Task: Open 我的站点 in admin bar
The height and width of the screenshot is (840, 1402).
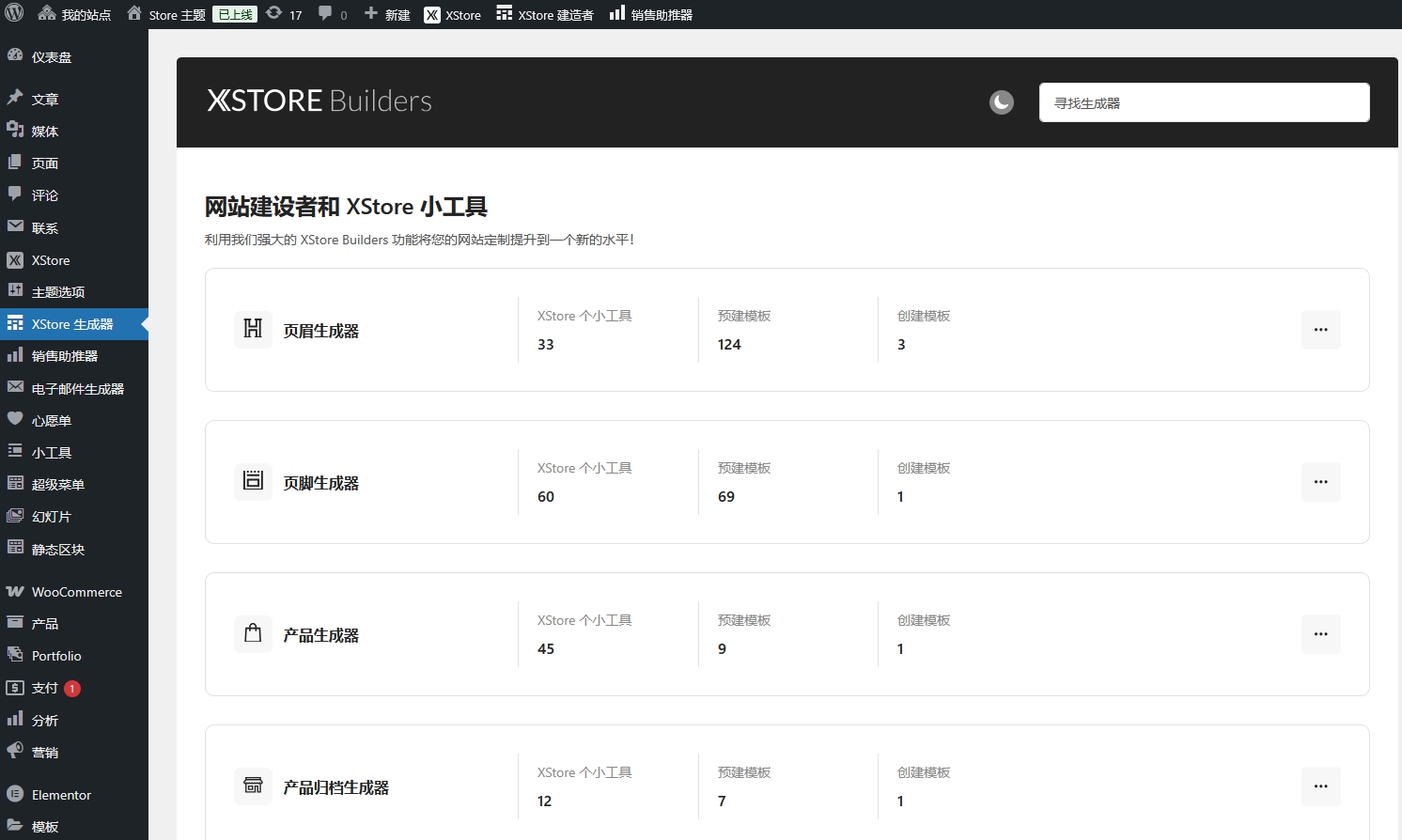Action: pos(74,15)
